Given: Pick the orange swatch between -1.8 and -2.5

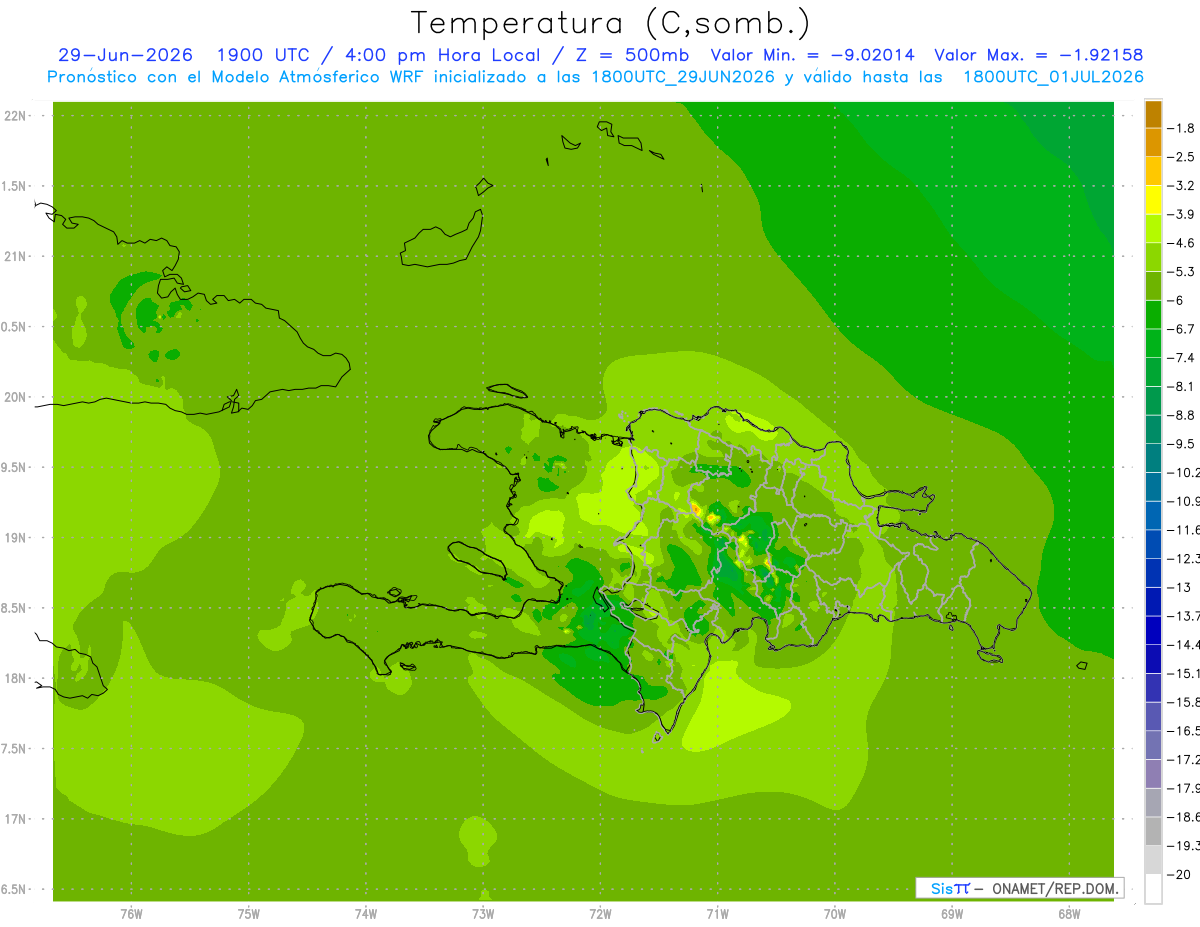Looking at the screenshot, I should pyautogui.click(x=1153, y=143).
